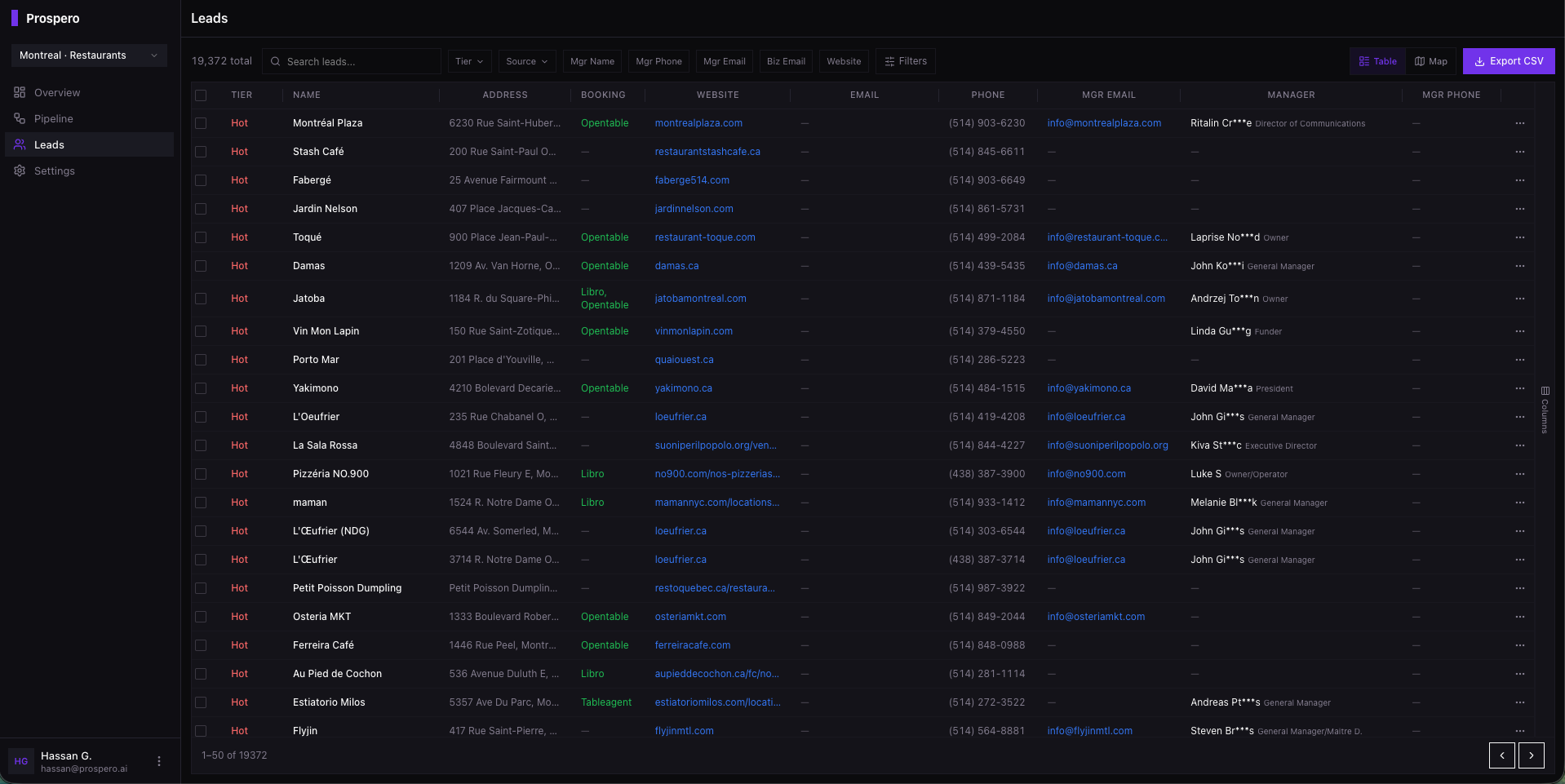The height and width of the screenshot is (784, 1565).
Task: Open the Tier filter dropdown
Action: tap(469, 61)
